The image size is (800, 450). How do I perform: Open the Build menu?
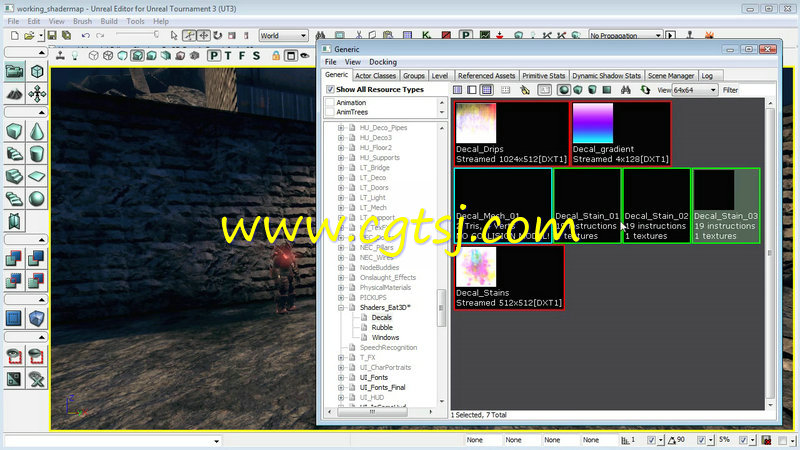pyautogui.click(x=109, y=21)
